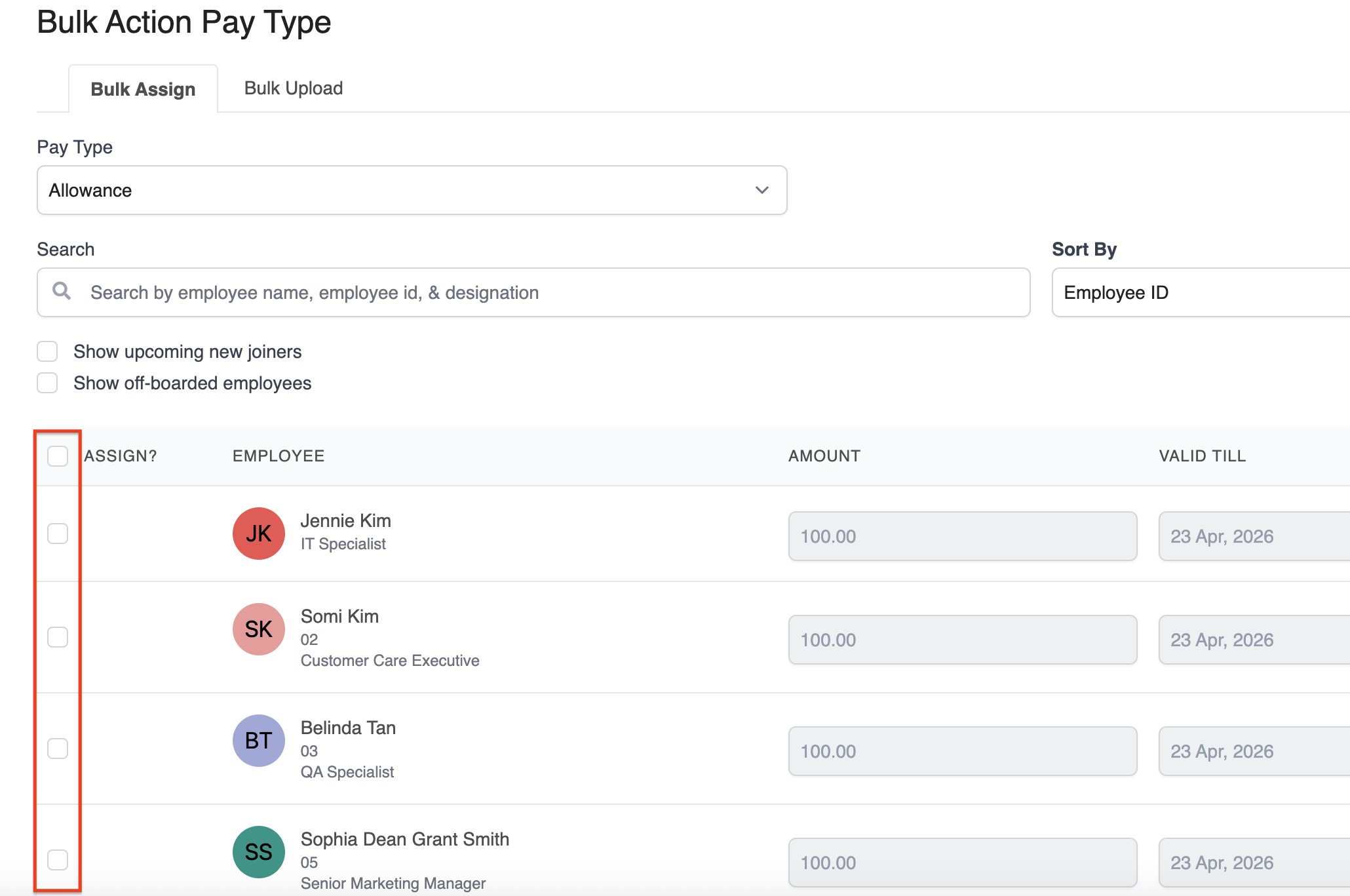
Task: Click Belinda Tan's BT avatar
Action: tap(259, 741)
